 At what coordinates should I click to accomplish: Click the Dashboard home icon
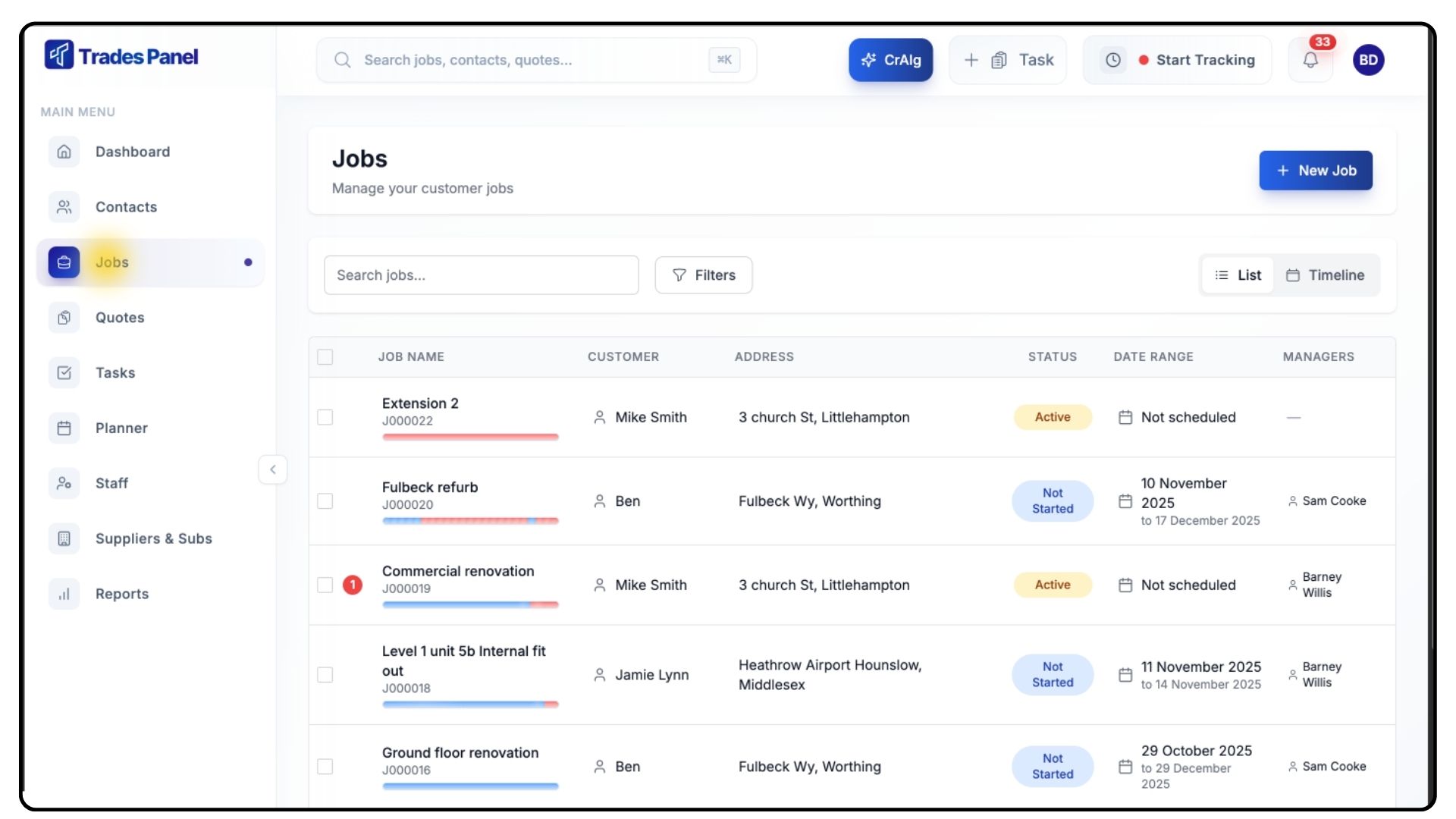click(x=64, y=152)
